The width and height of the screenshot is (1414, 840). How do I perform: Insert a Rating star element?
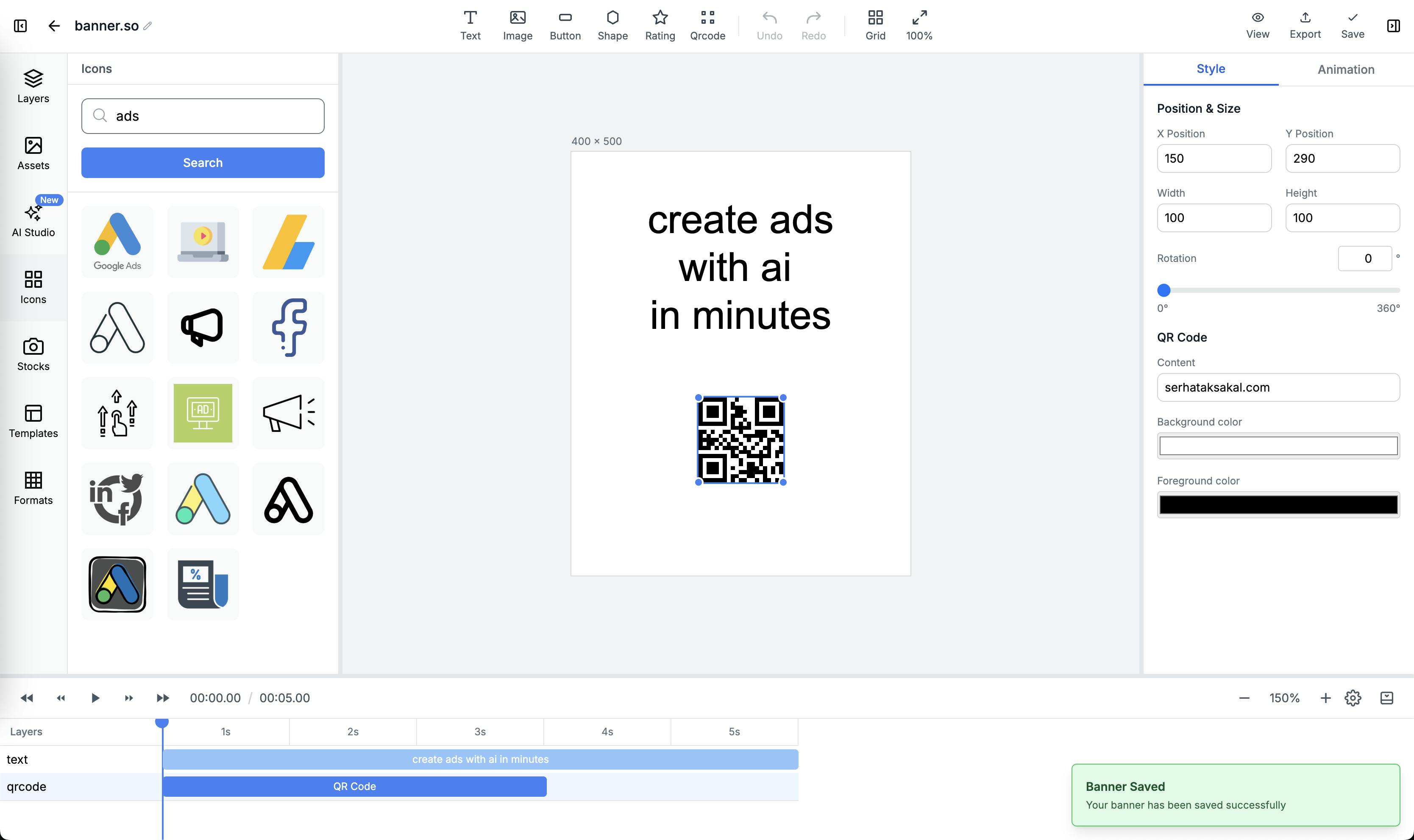[660, 25]
